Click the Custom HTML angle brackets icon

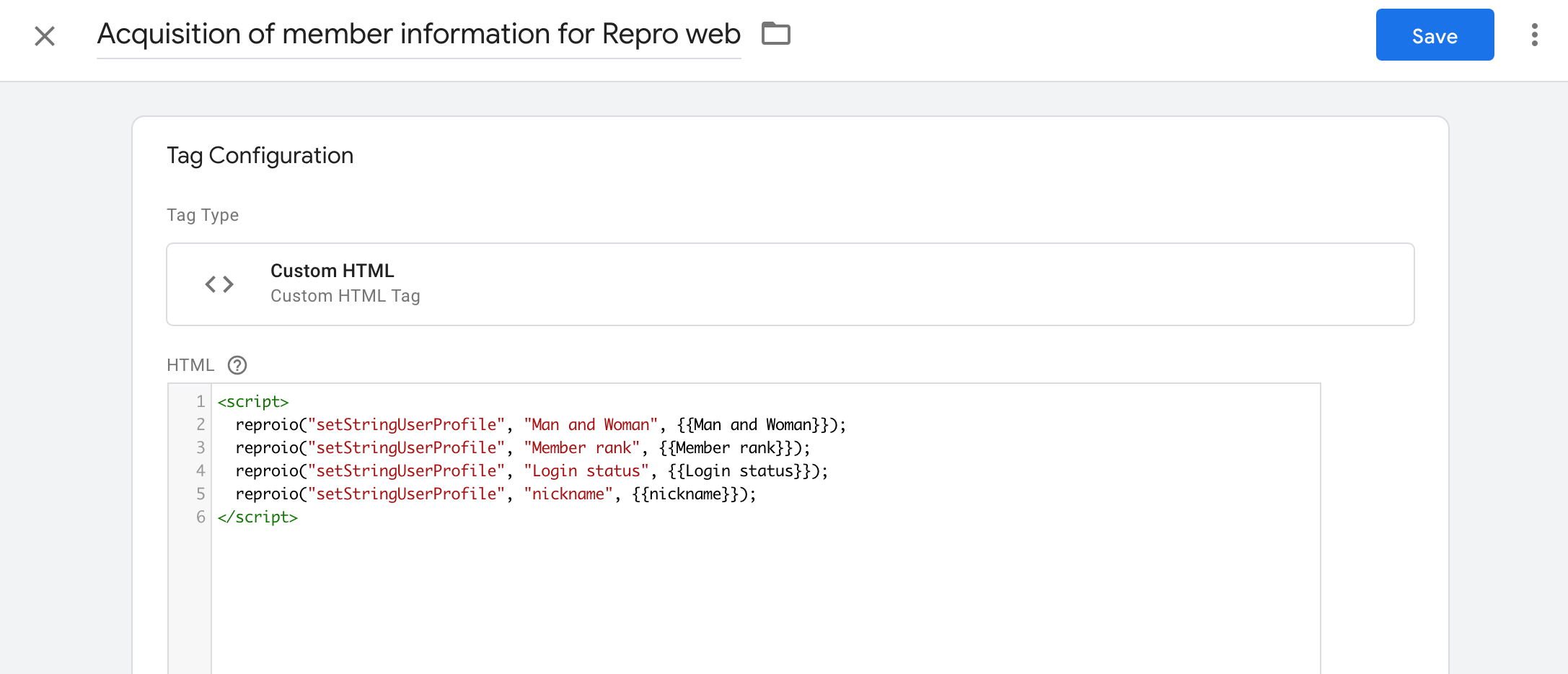tap(219, 284)
